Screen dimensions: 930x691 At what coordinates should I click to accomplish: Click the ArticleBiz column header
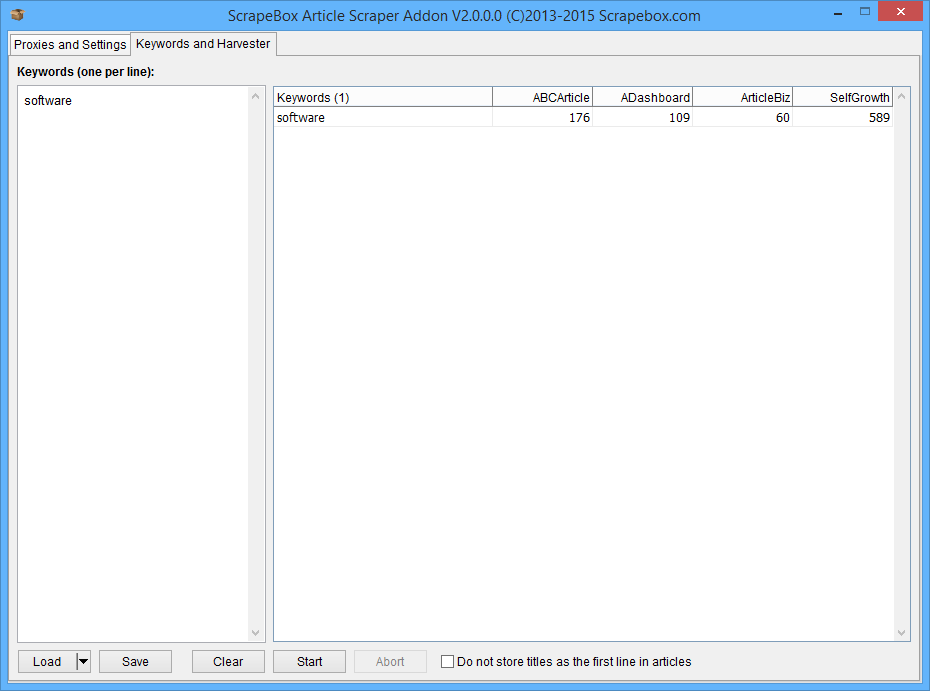point(742,97)
